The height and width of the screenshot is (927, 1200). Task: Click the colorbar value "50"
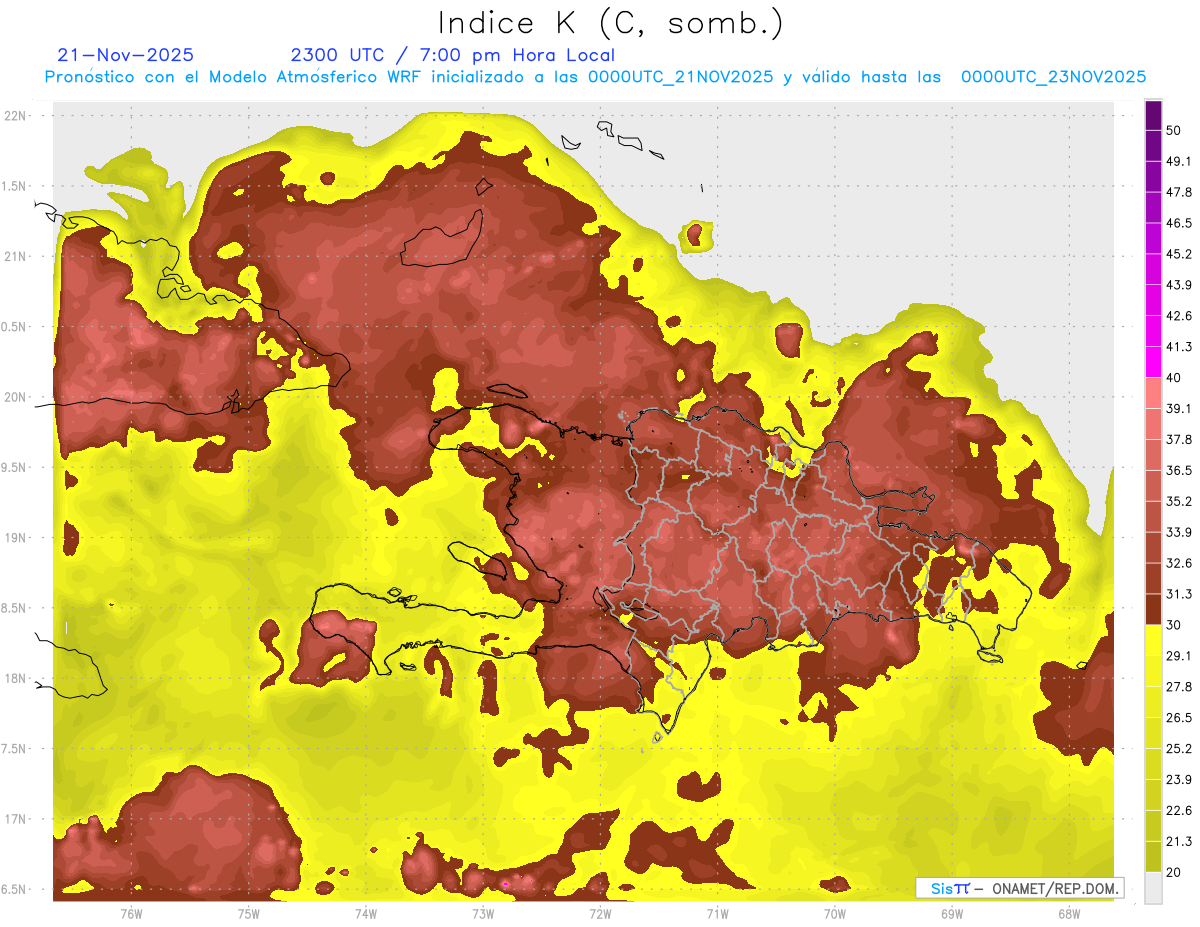[1174, 130]
